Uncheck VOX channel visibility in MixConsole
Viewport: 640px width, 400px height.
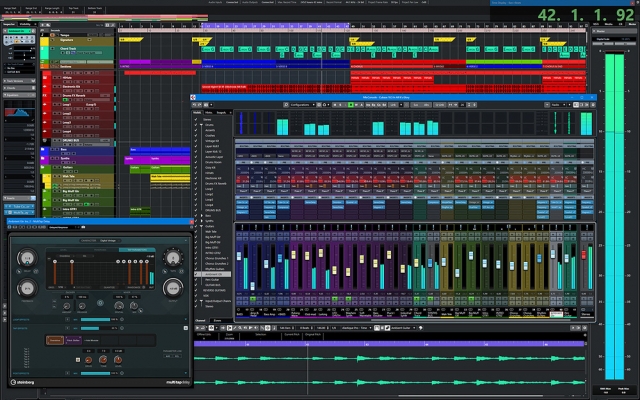coord(196,296)
